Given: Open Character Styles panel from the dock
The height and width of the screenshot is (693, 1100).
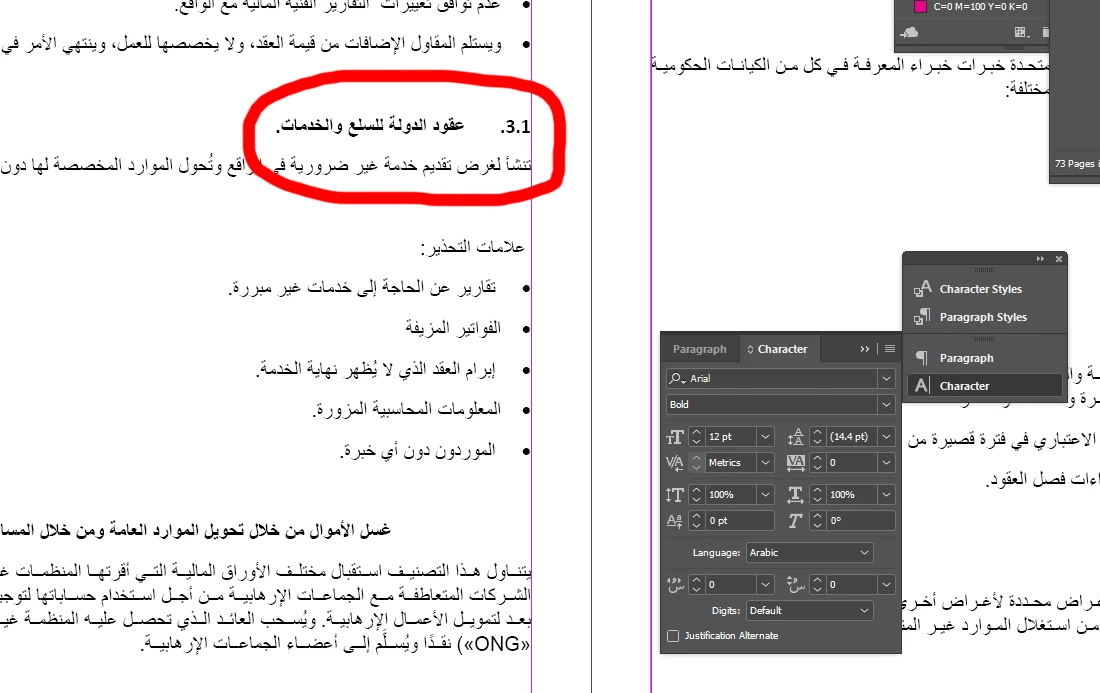Looking at the screenshot, I should (x=981, y=289).
